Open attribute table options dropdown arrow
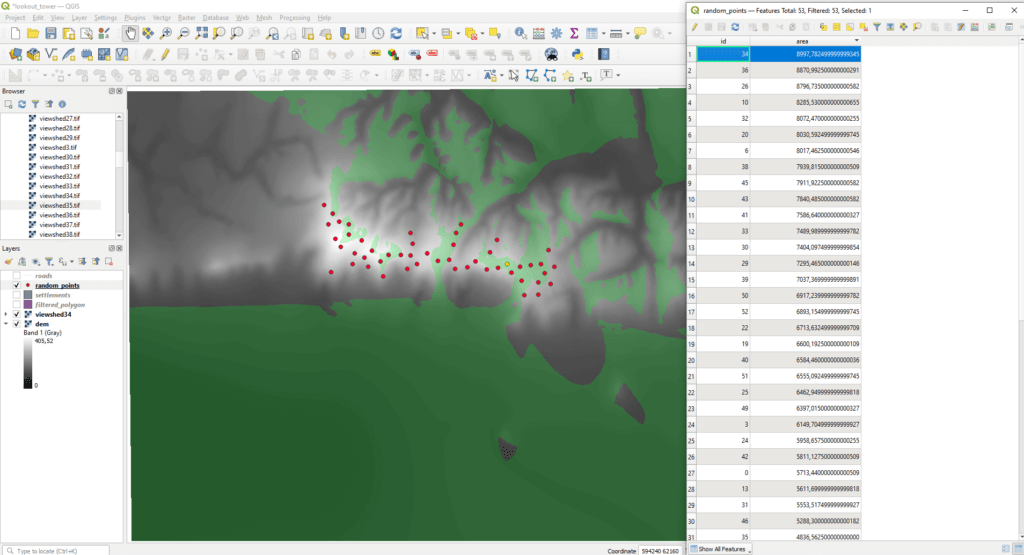1024x555 pixels. coord(603,33)
